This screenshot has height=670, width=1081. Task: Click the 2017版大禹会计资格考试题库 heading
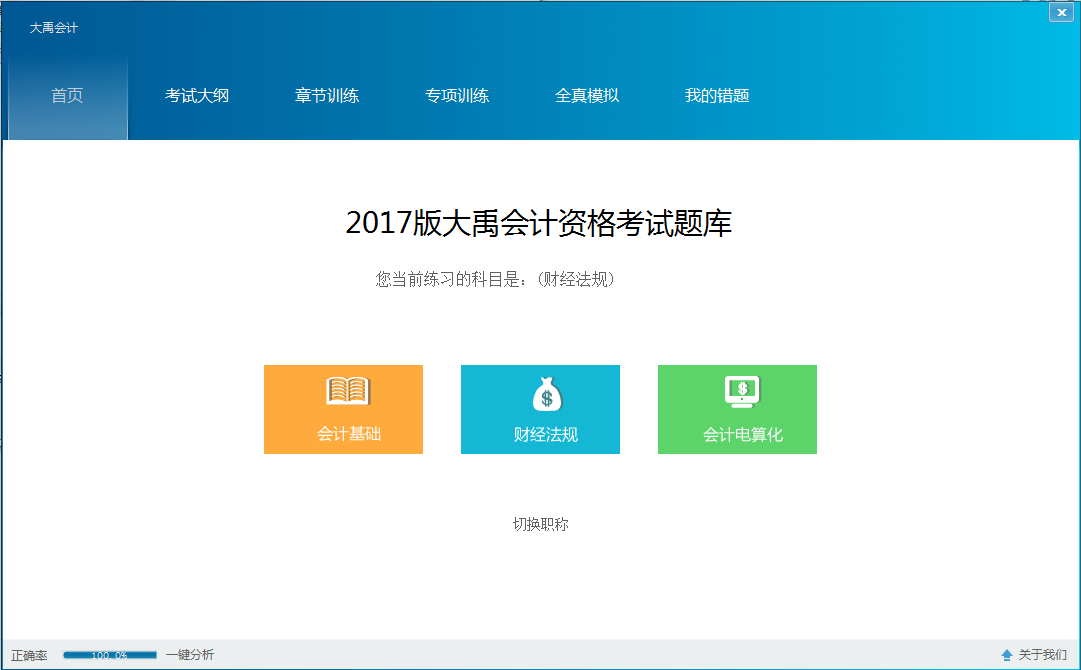(539, 223)
